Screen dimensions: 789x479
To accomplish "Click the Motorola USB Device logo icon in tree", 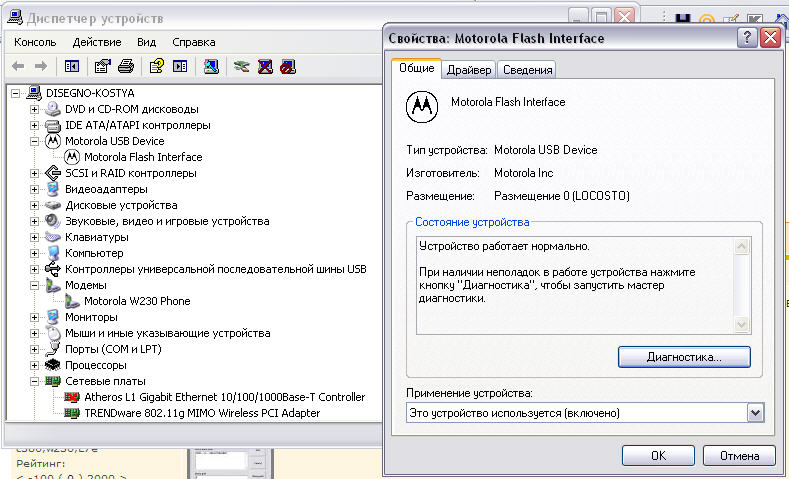I will point(52,141).
